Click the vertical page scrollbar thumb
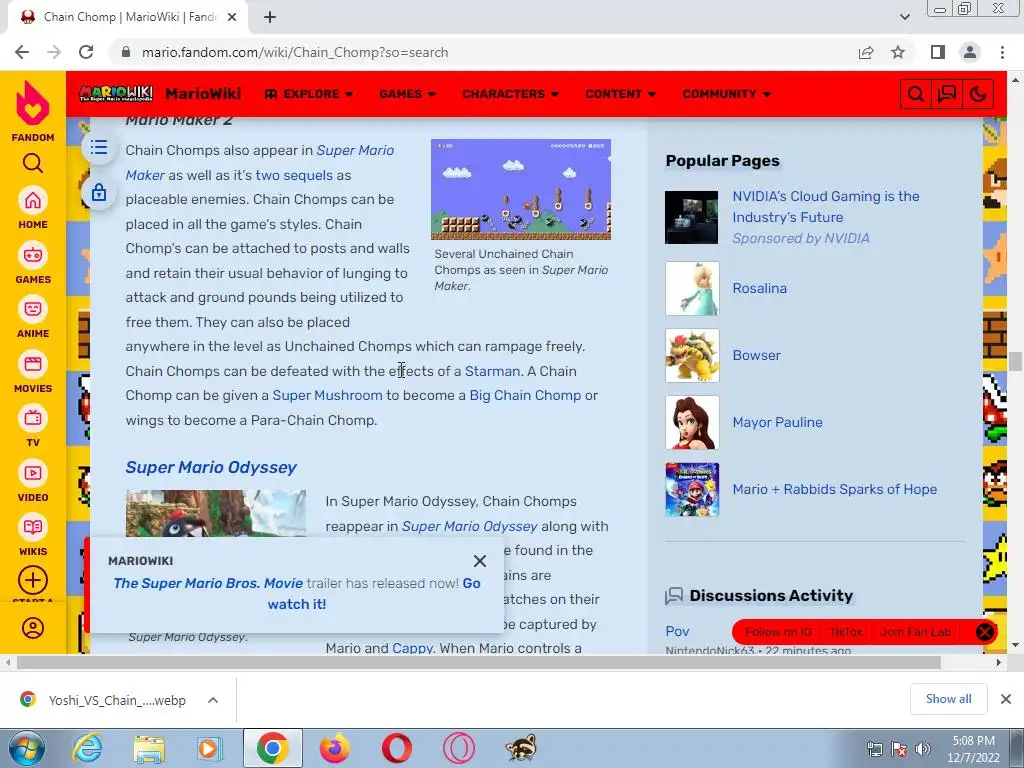This screenshot has width=1024, height=768. pyautogui.click(x=1015, y=361)
